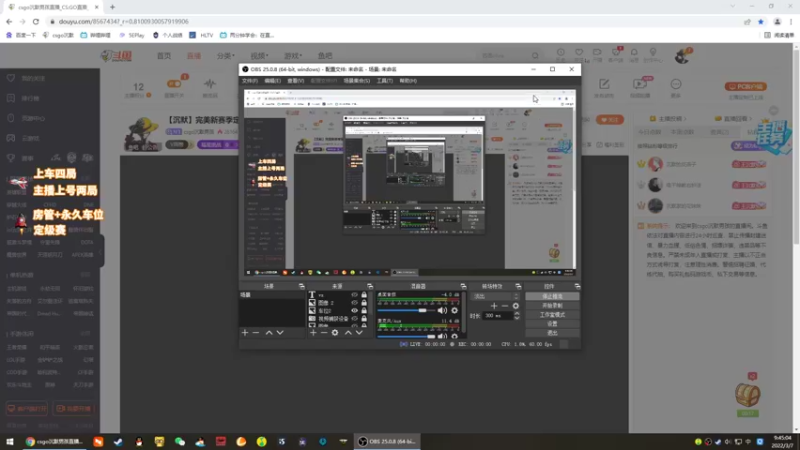Toggle lock on 视频捕获设备 source
800x450 pixels.
click(364, 318)
